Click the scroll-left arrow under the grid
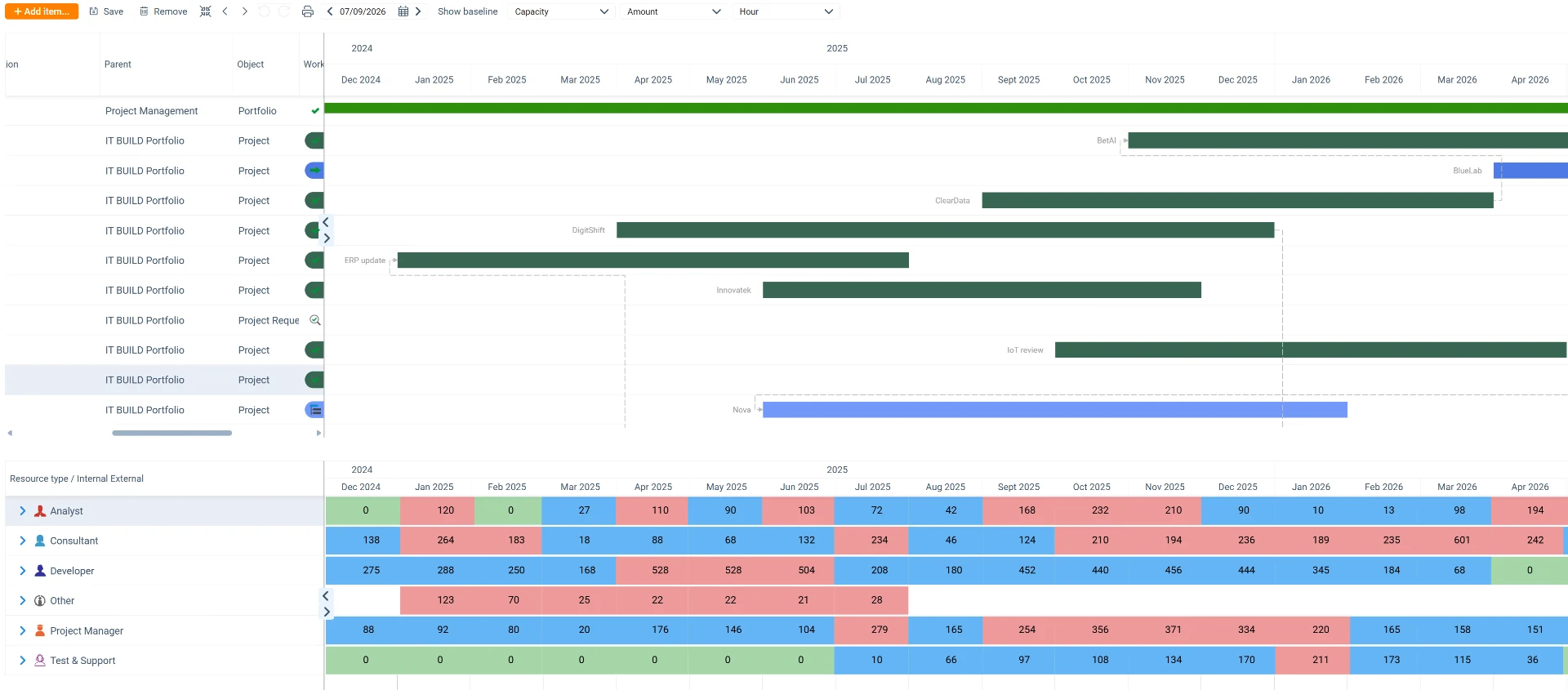Screen dimensions: 1568x690 click(x=10, y=433)
